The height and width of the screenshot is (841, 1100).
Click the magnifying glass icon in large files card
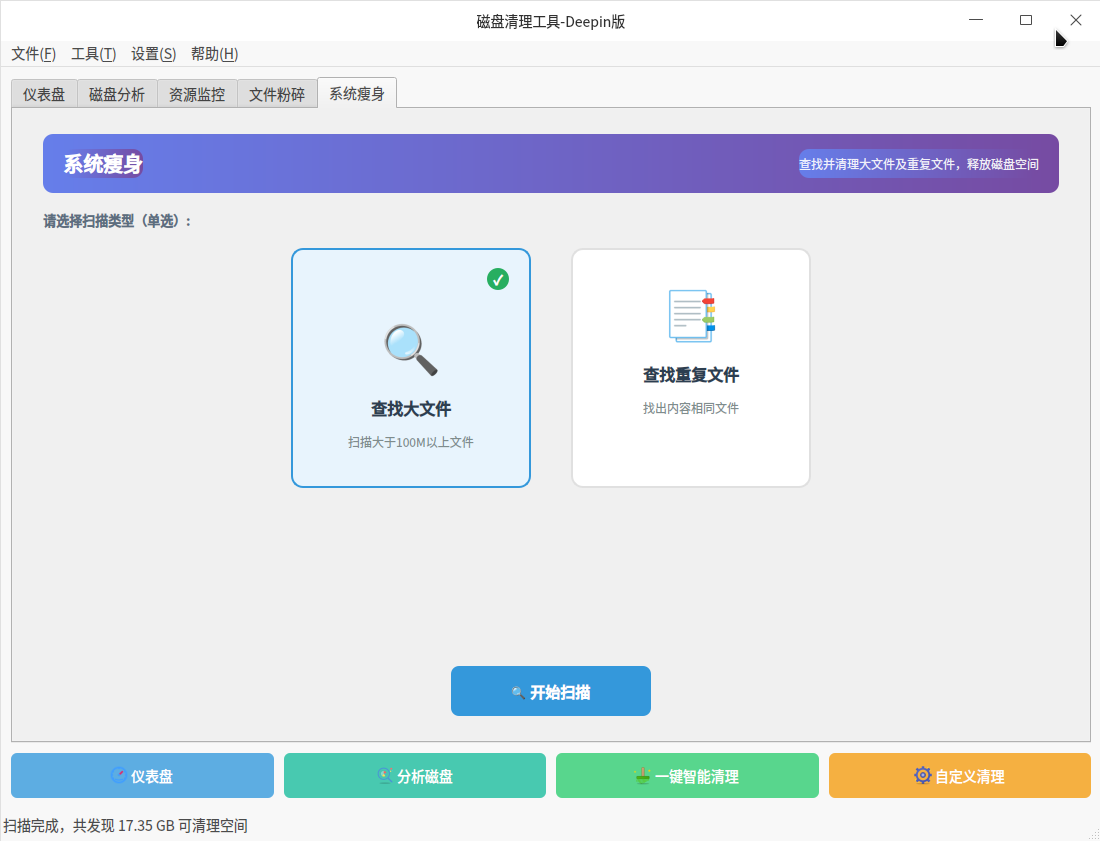coord(411,350)
